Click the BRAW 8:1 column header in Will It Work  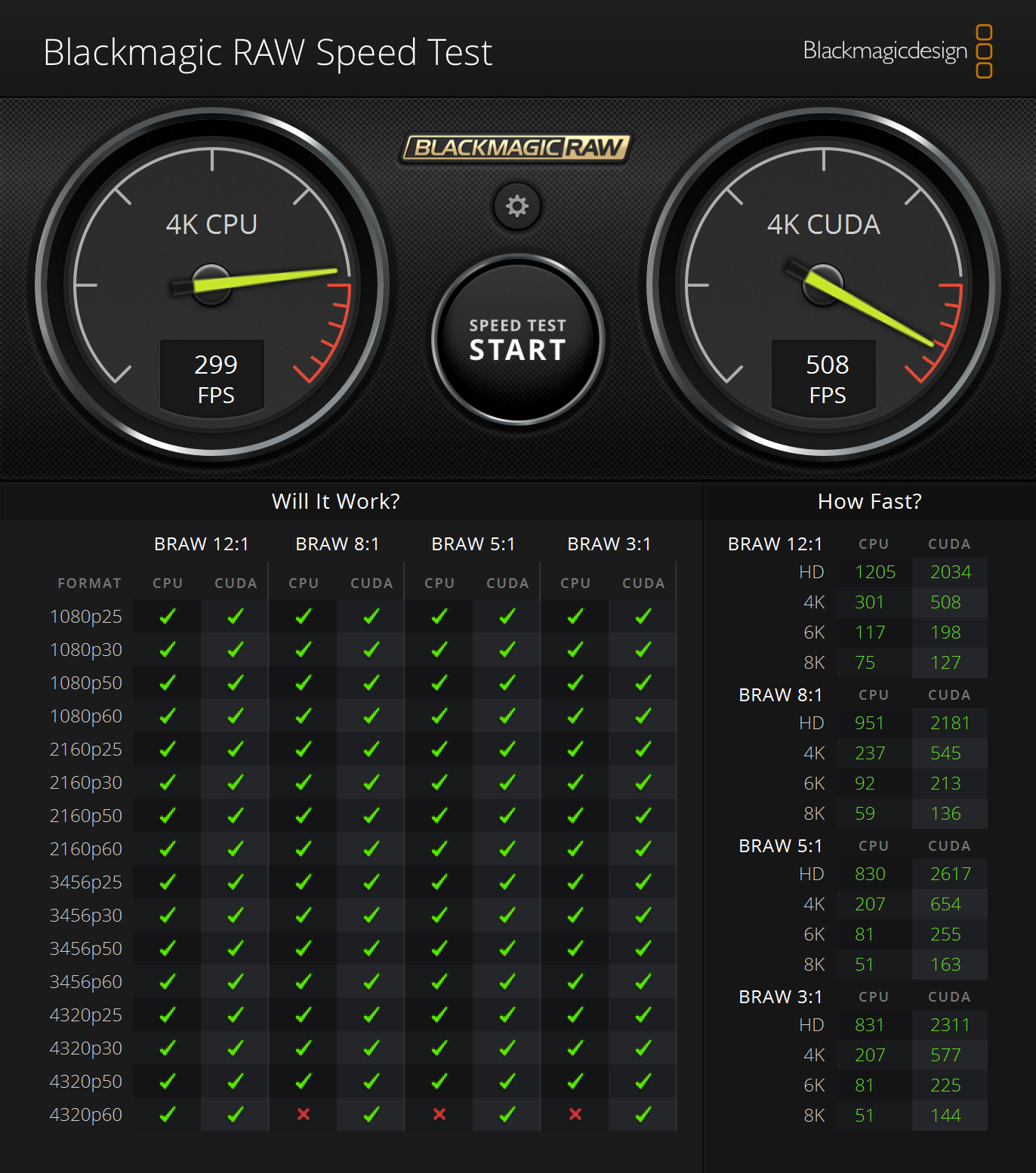tap(338, 544)
